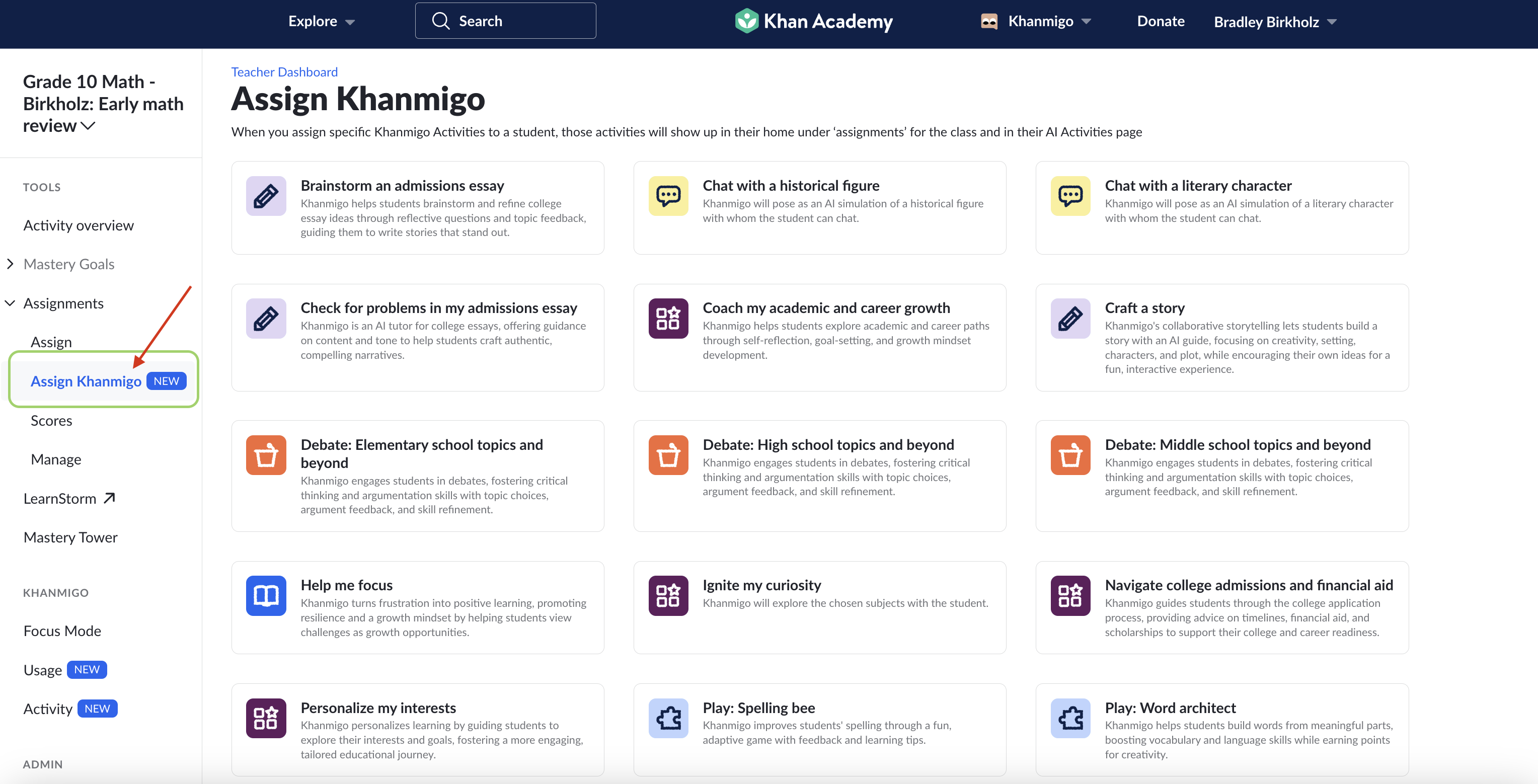The height and width of the screenshot is (784, 1538).
Task: Open the Chat with a literary character title
Action: [1198, 186]
